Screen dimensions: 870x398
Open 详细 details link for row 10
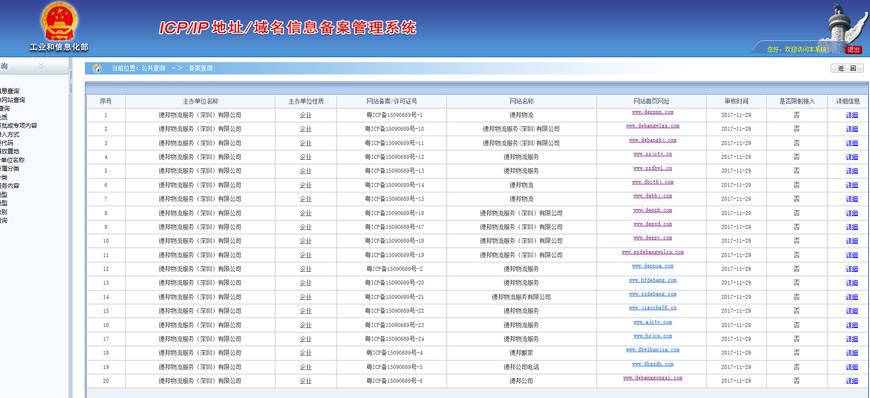click(x=852, y=241)
